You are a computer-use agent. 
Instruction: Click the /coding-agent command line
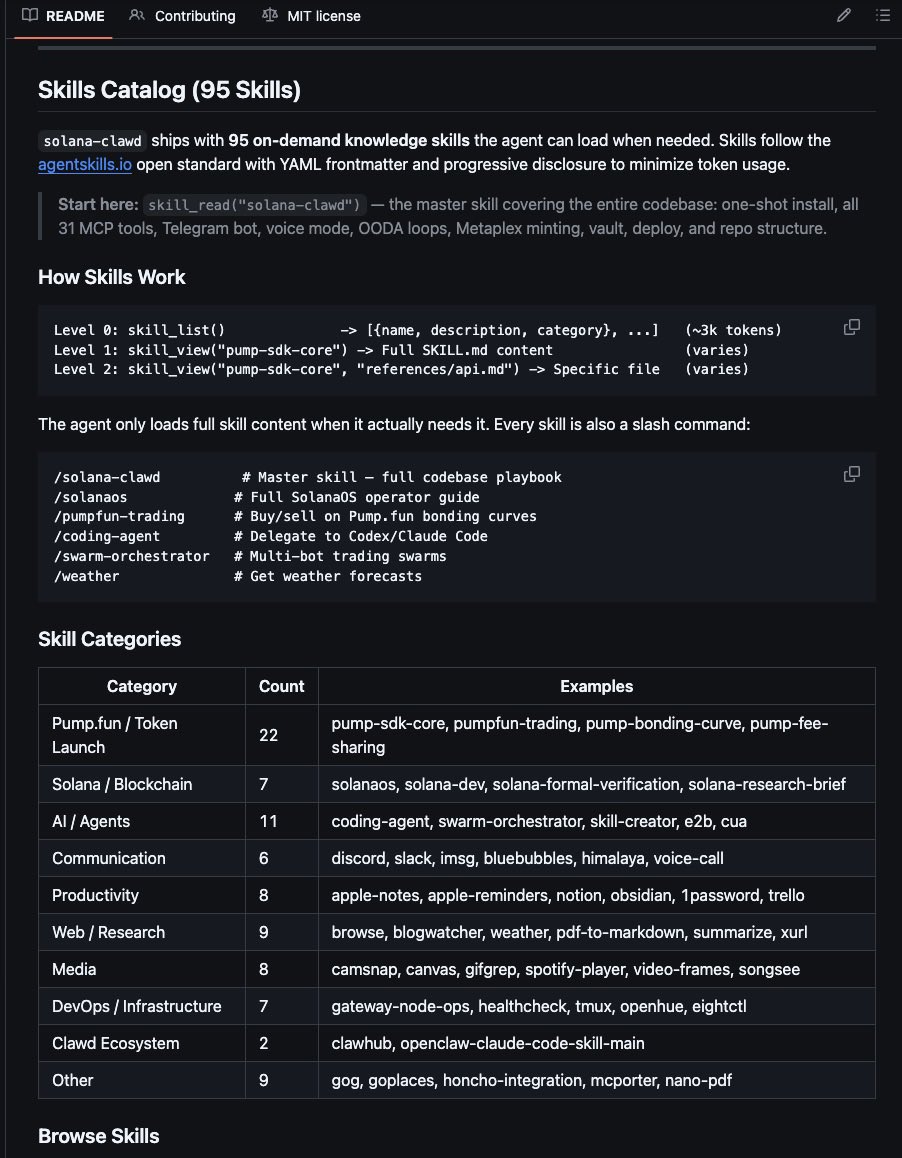(x=270, y=536)
